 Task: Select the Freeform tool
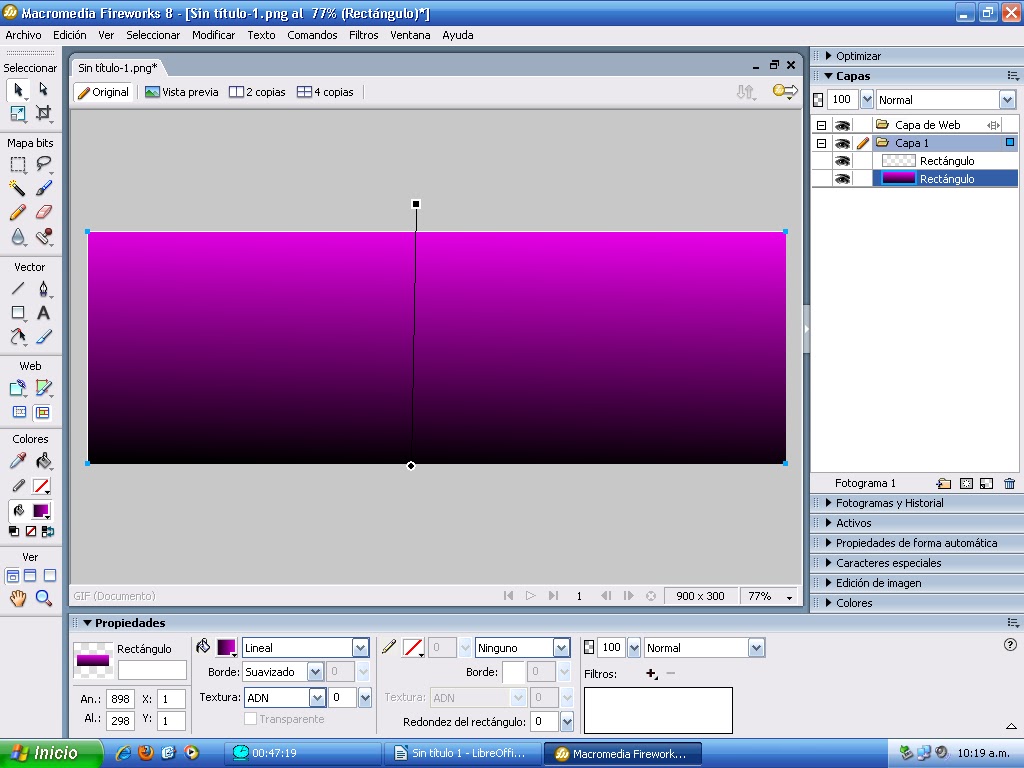coord(18,337)
